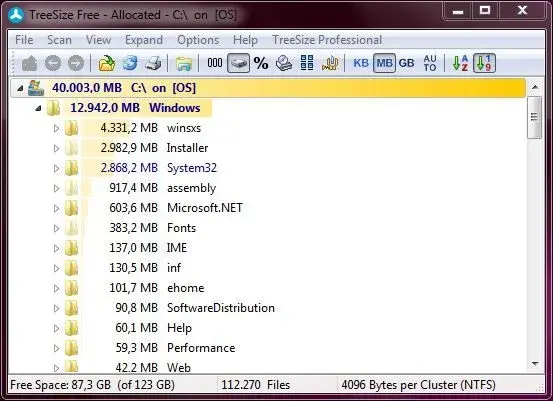Open the Help menu
Image resolution: width=553 pixels, height=401 pixels.
click(x=245, y=40)
